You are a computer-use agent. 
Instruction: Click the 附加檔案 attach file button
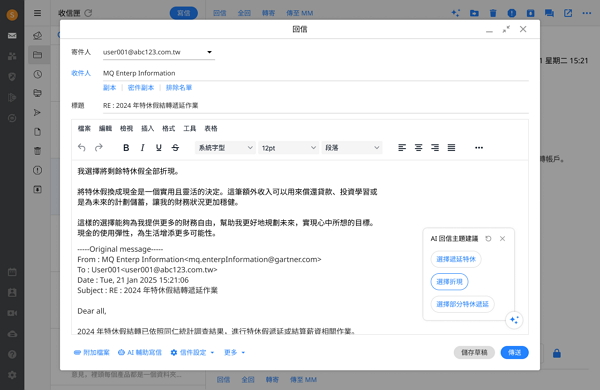point(92,352)
